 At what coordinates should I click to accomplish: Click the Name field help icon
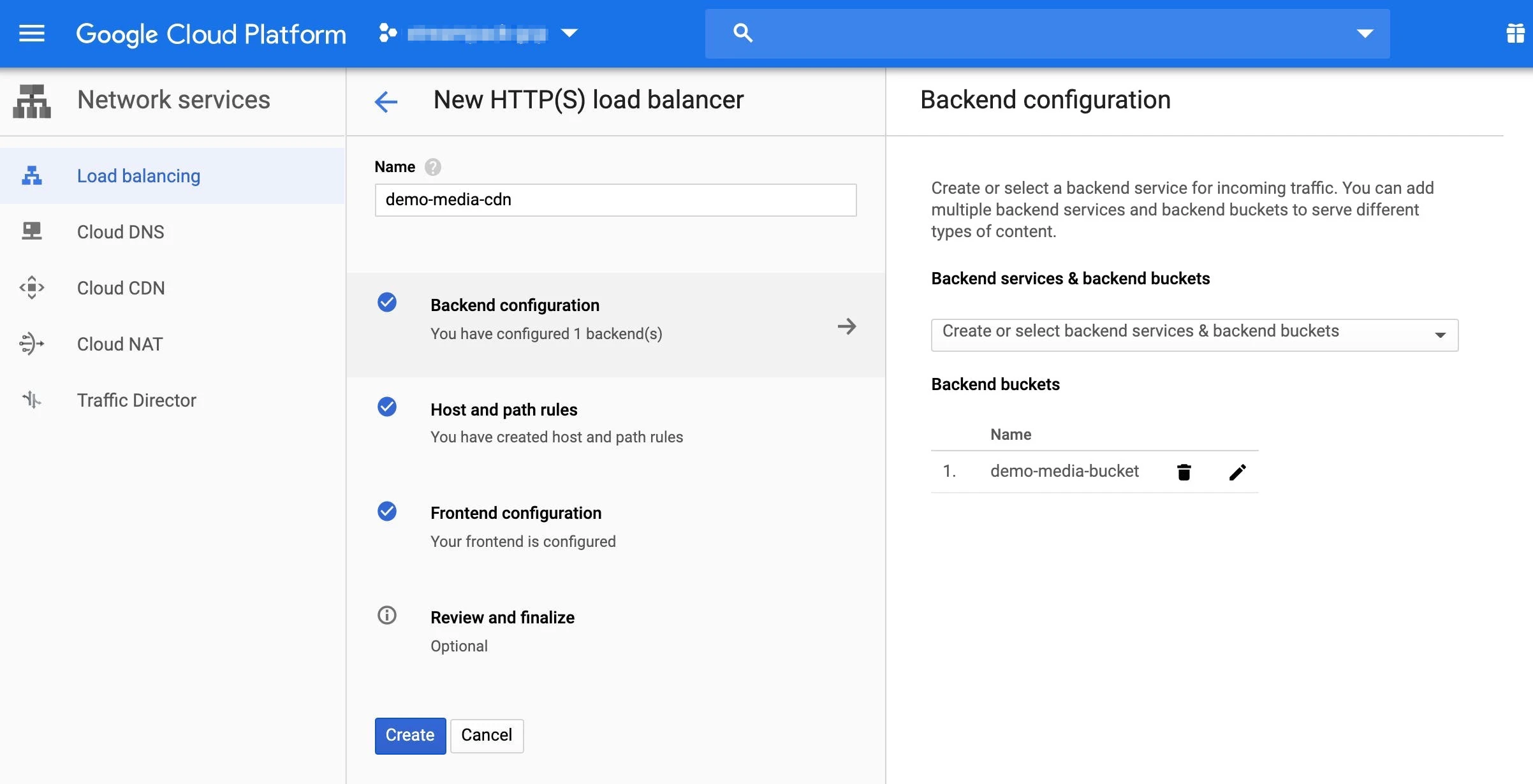click(433, 167)
